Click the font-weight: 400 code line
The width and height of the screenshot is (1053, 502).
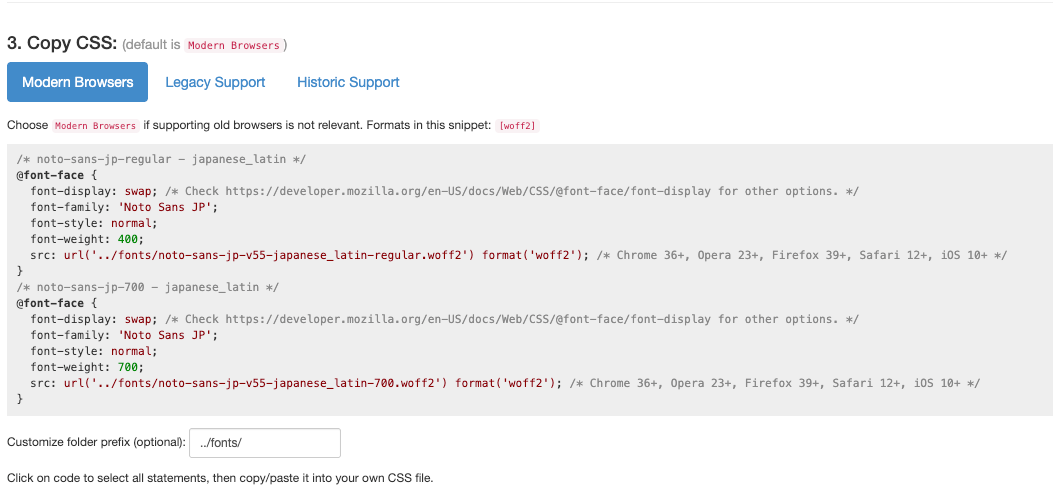[87, 239]
